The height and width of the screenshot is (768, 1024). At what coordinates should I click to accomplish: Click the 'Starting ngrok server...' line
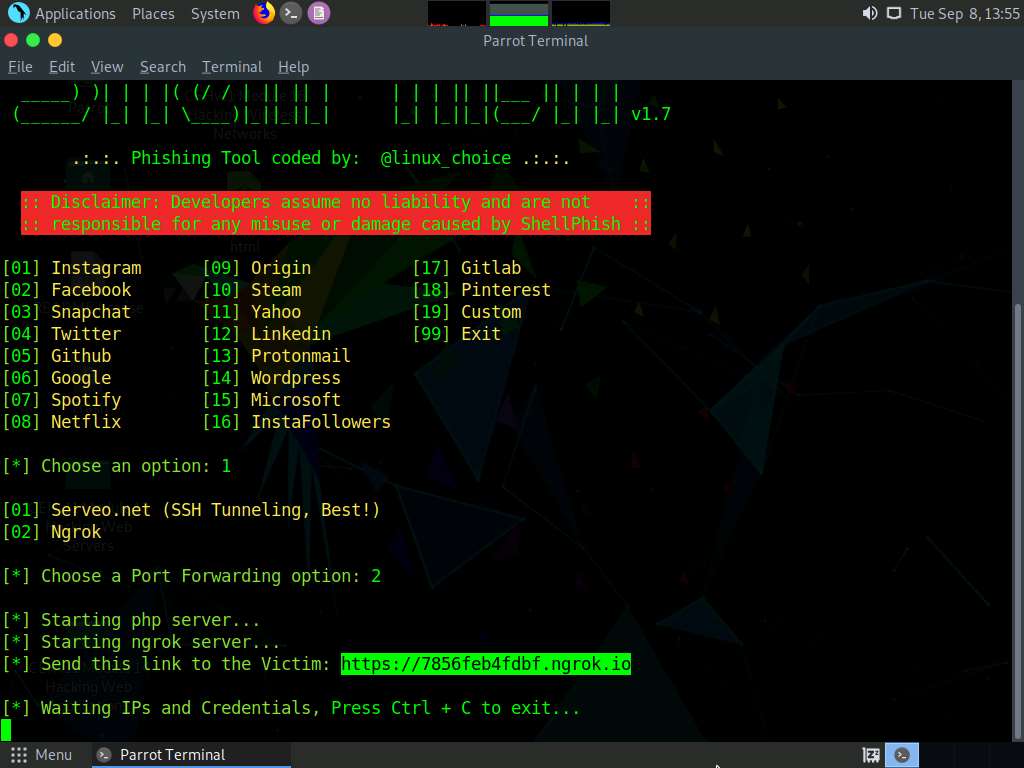click(x=142, y=642)
